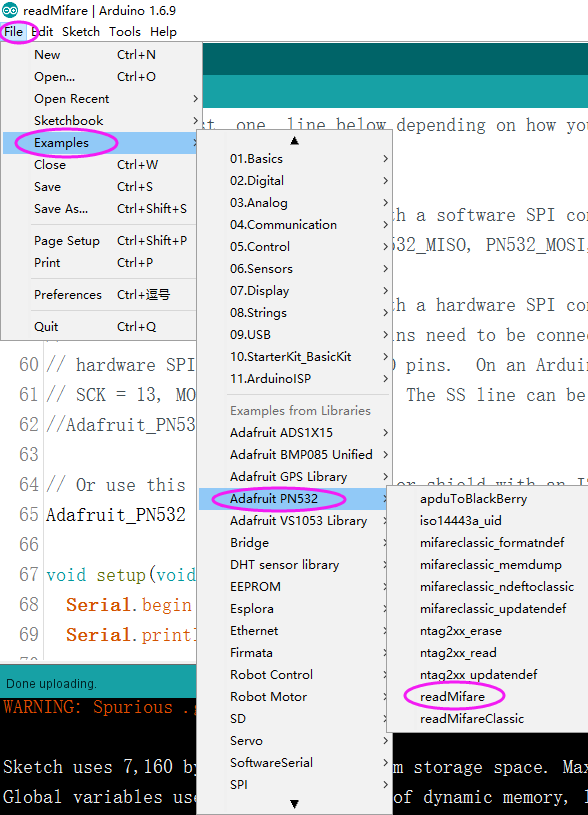Open the File menu

pyautogui.click(x=13, y=32)
